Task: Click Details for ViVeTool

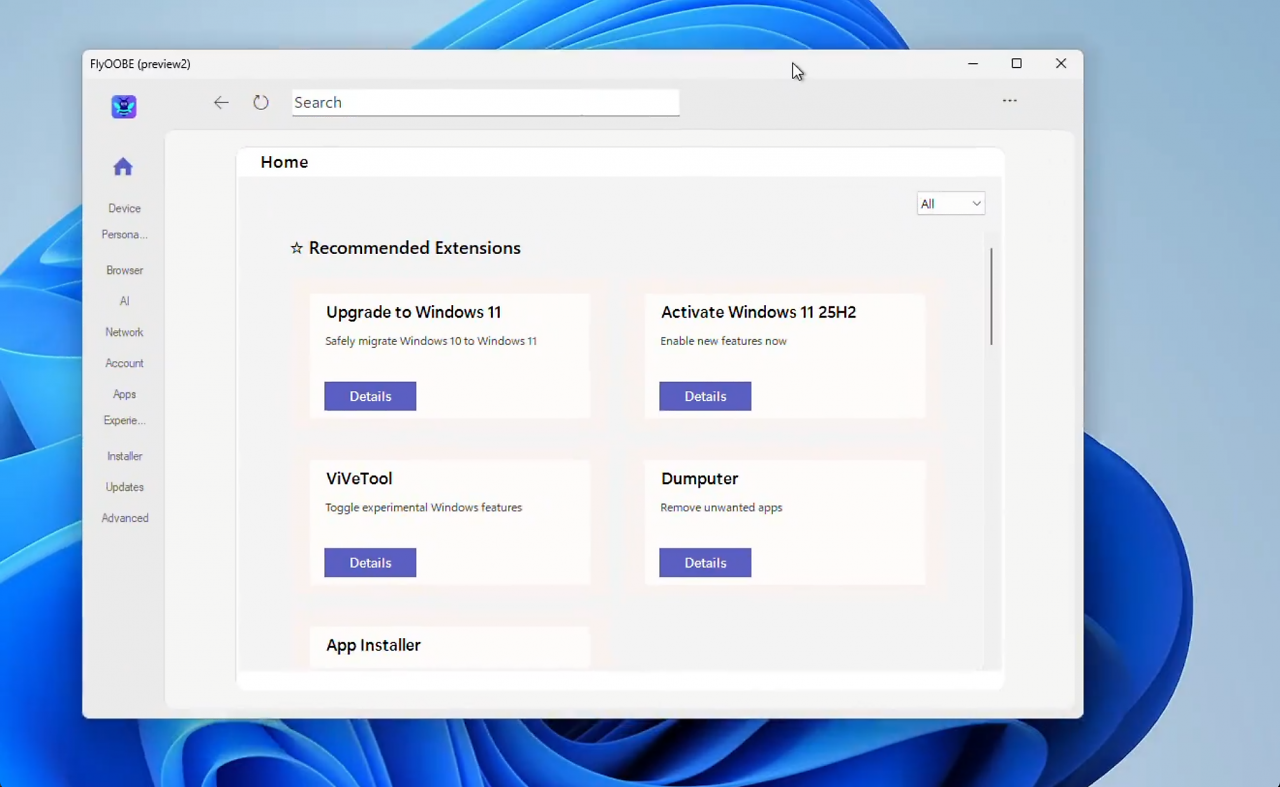Action: [370, 563]
